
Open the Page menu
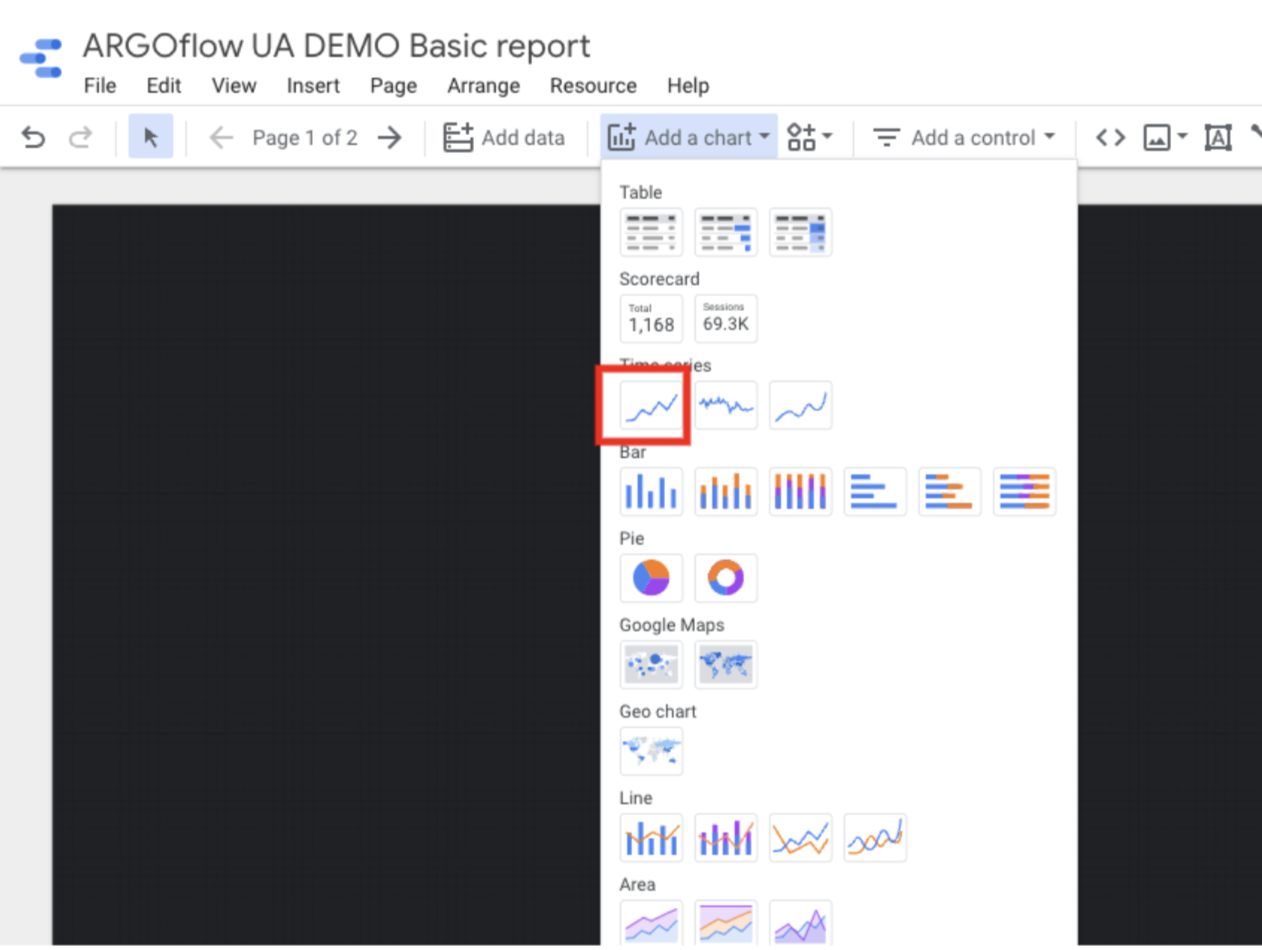[393, 86]
